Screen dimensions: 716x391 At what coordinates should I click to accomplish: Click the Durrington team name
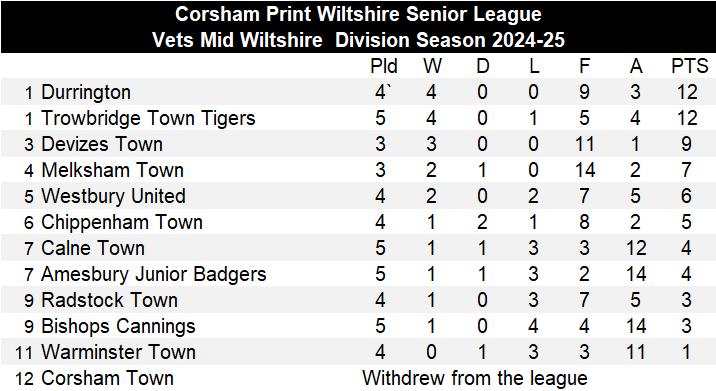pos(86,92)
